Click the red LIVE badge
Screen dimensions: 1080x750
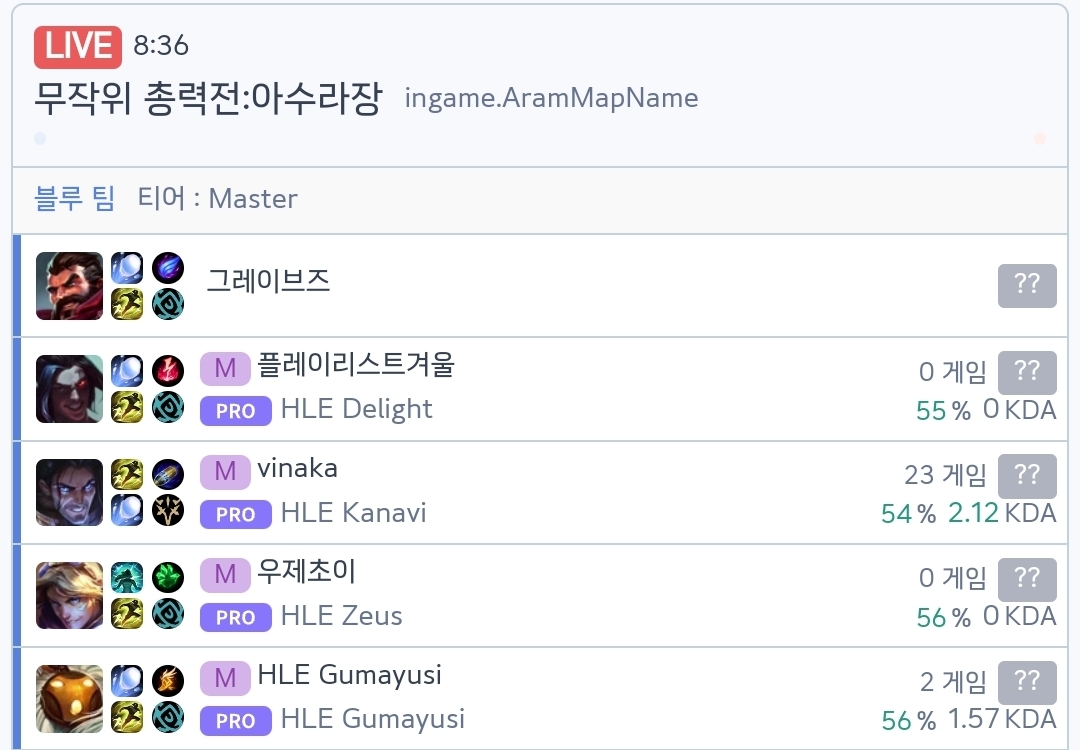pos(78,46)
